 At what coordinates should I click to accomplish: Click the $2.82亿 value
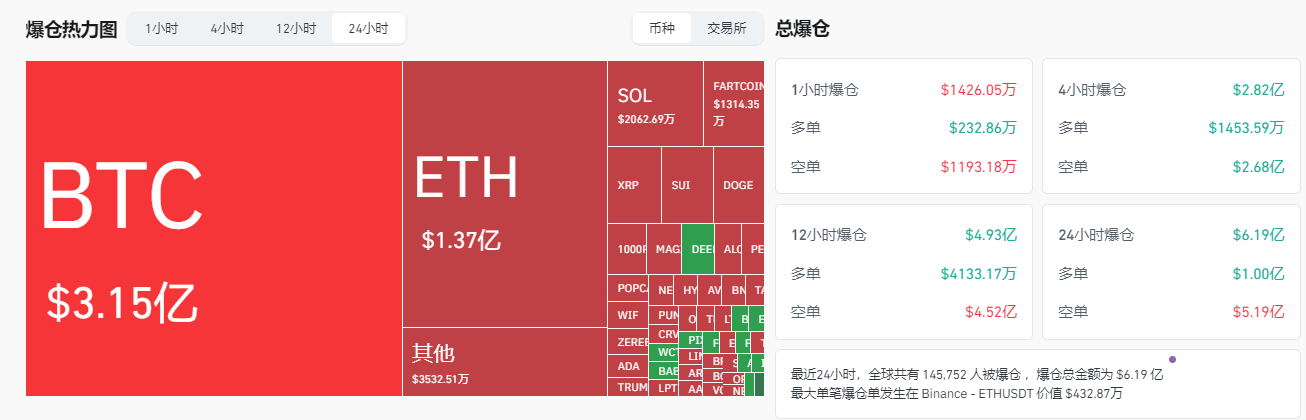tap(1258, 89)
